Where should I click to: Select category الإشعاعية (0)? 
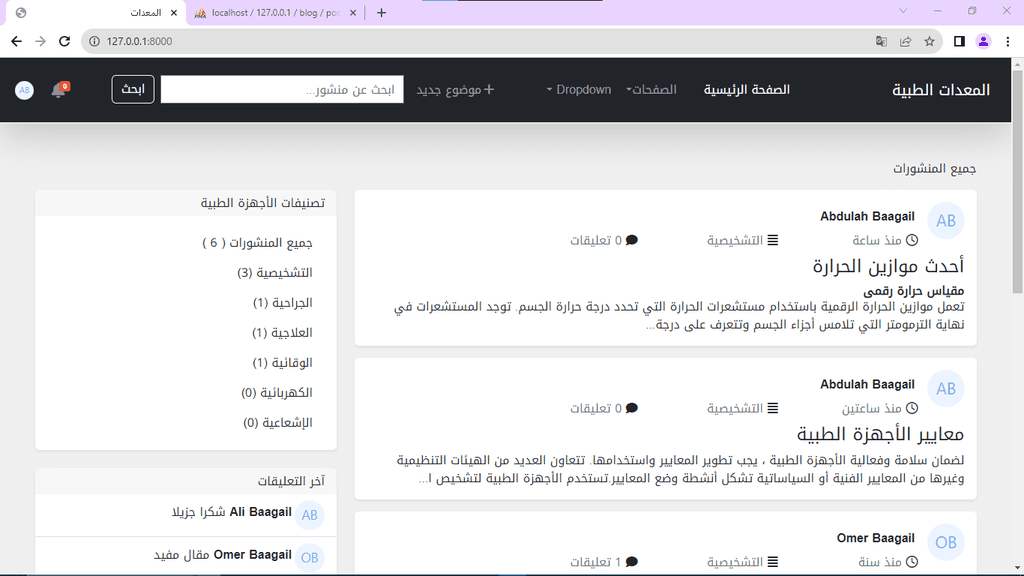(x=278, y=423)
